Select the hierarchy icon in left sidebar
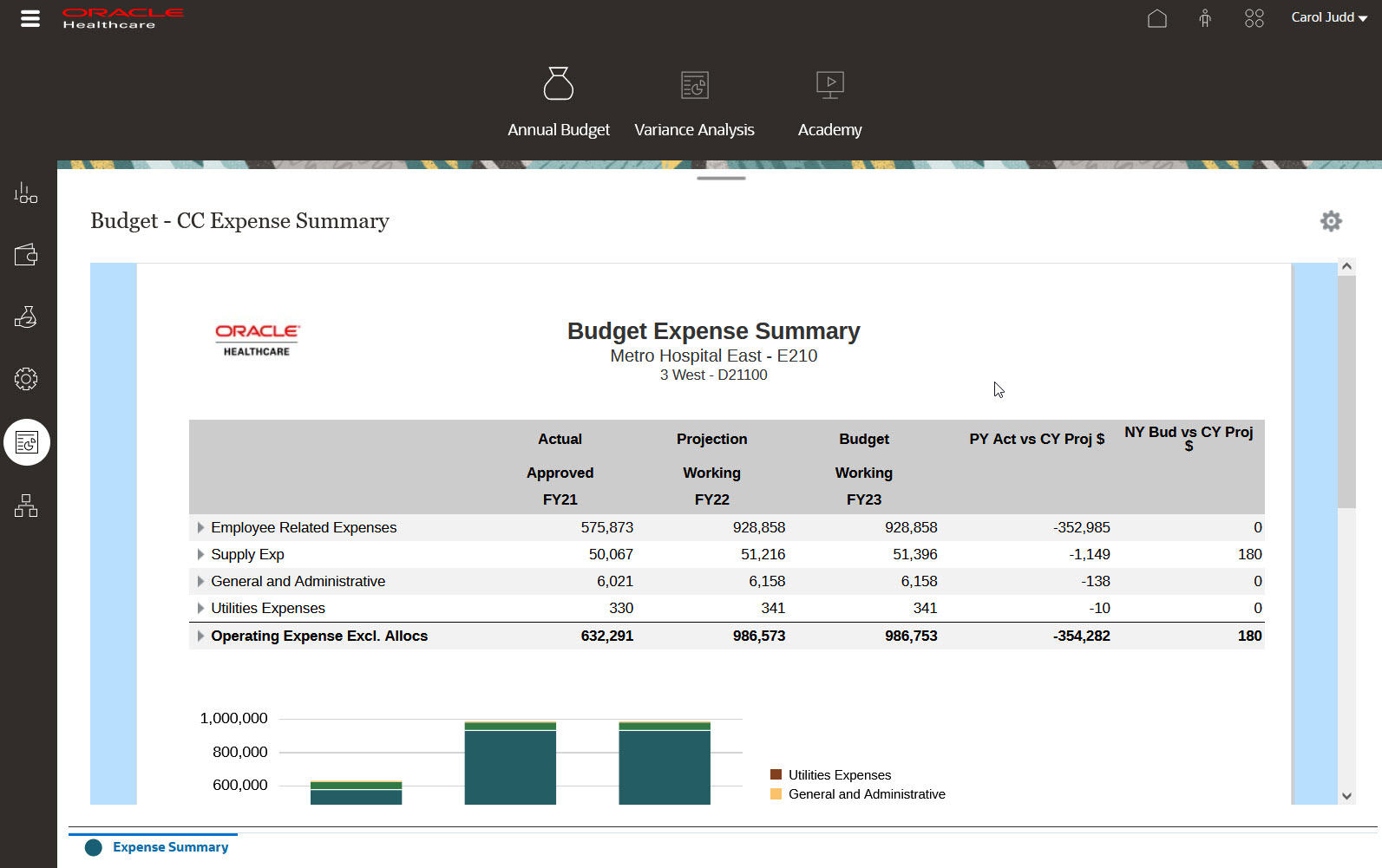Image resolution: width=1382 pixels, height=868 pixels. click(26, 506)
